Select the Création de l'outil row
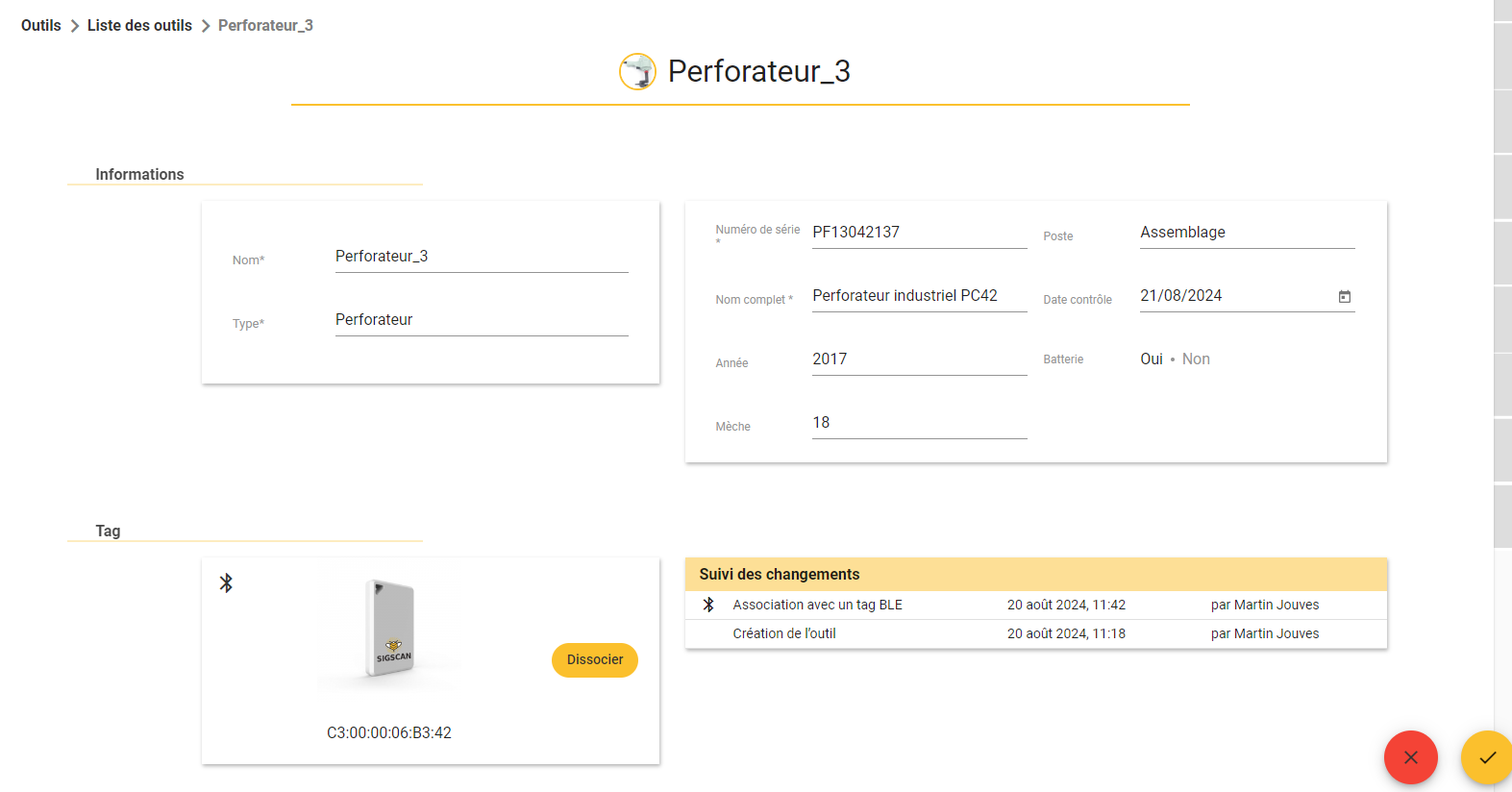 (1036, 634)
